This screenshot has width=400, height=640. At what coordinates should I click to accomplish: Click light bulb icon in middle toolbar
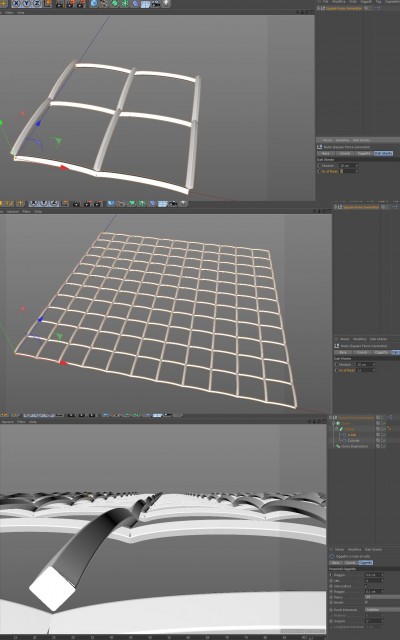pos(184,203)
